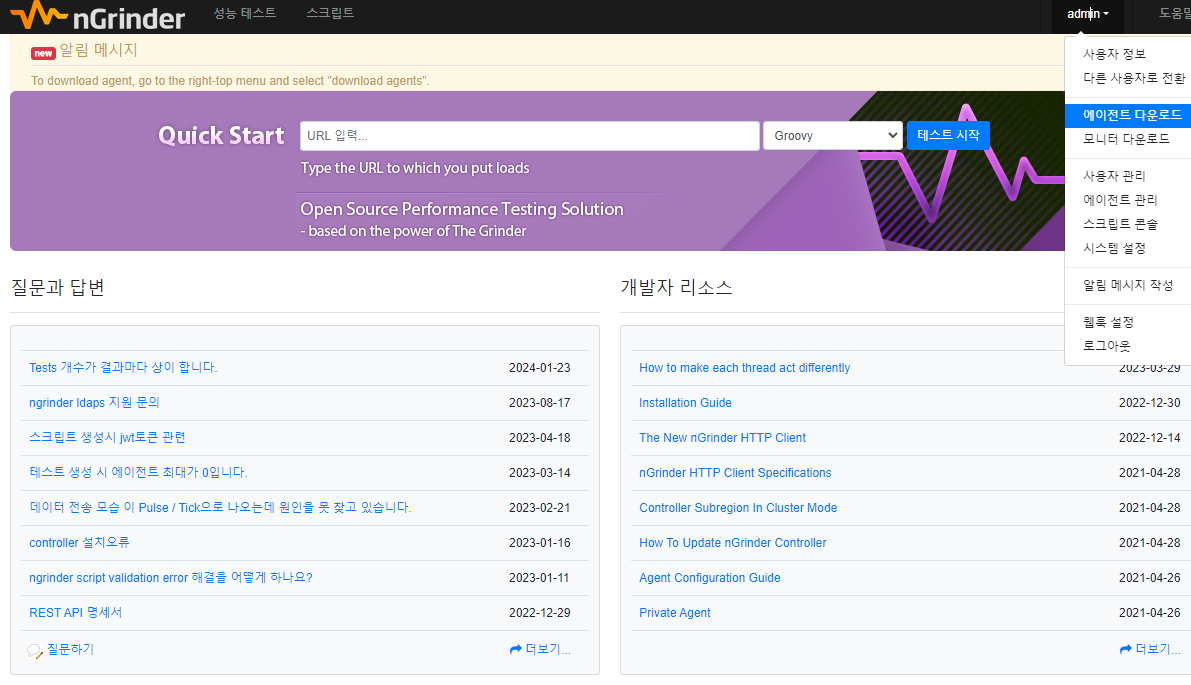
Task: Select 에이전트 관리 menu item
Action: coord(1120,200)
